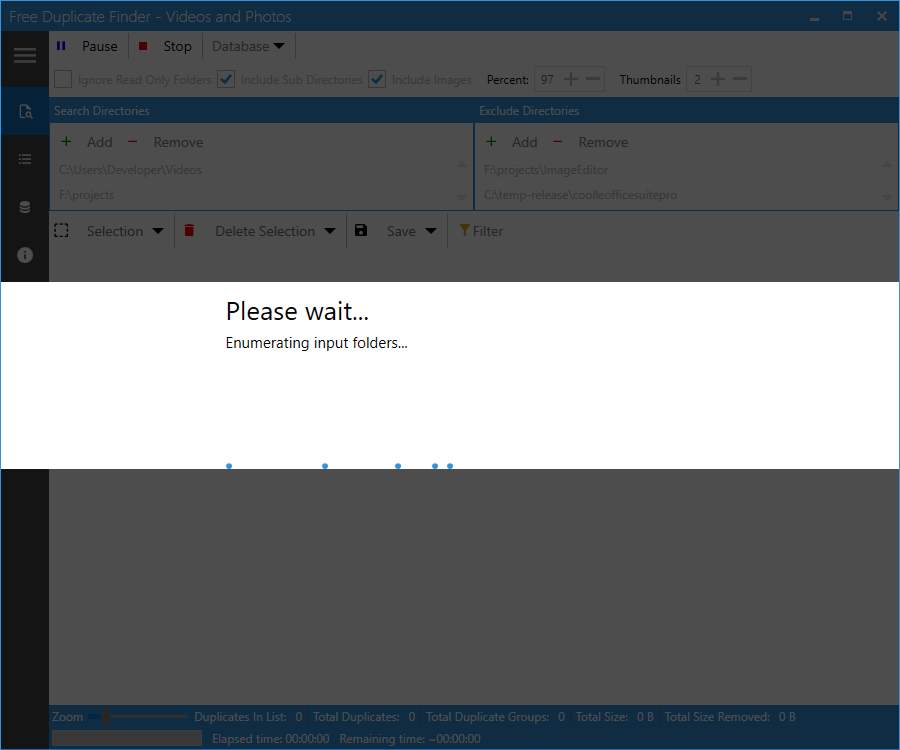
Task: Open the hamburger menu in sidebar
Action: pos(24,56)
